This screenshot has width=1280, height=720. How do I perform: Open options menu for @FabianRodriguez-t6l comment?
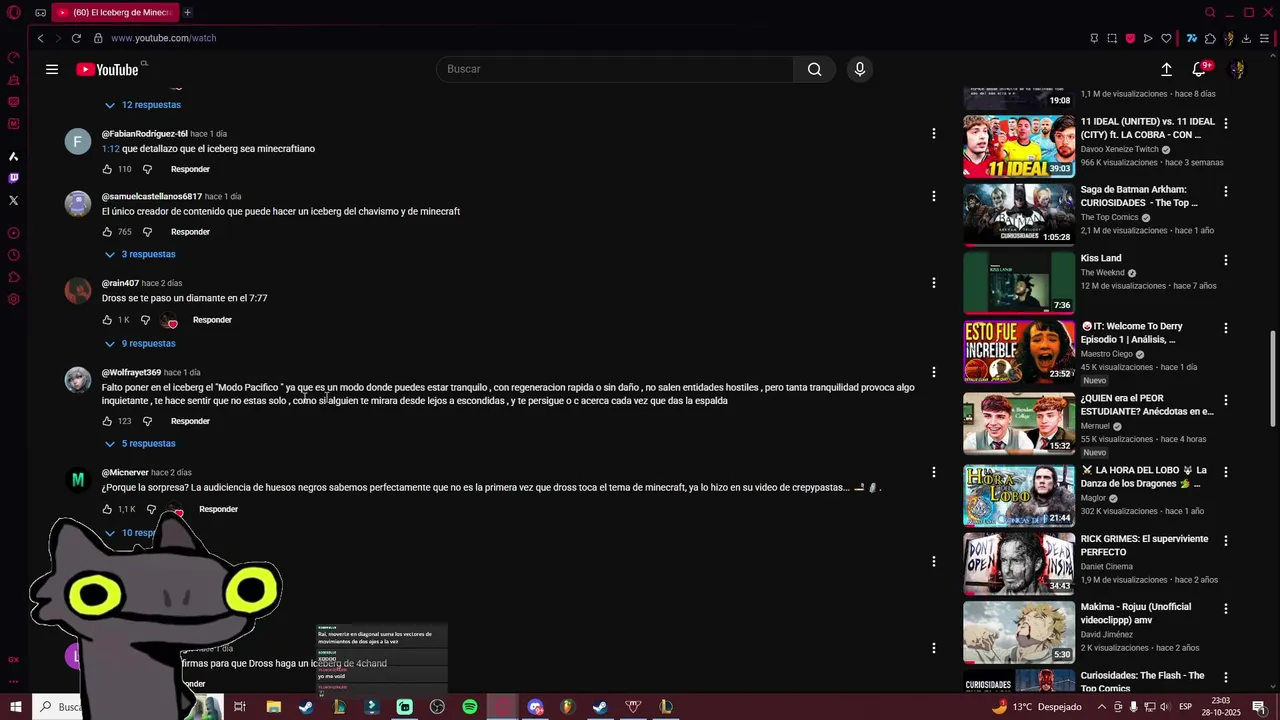pos(933,133)
